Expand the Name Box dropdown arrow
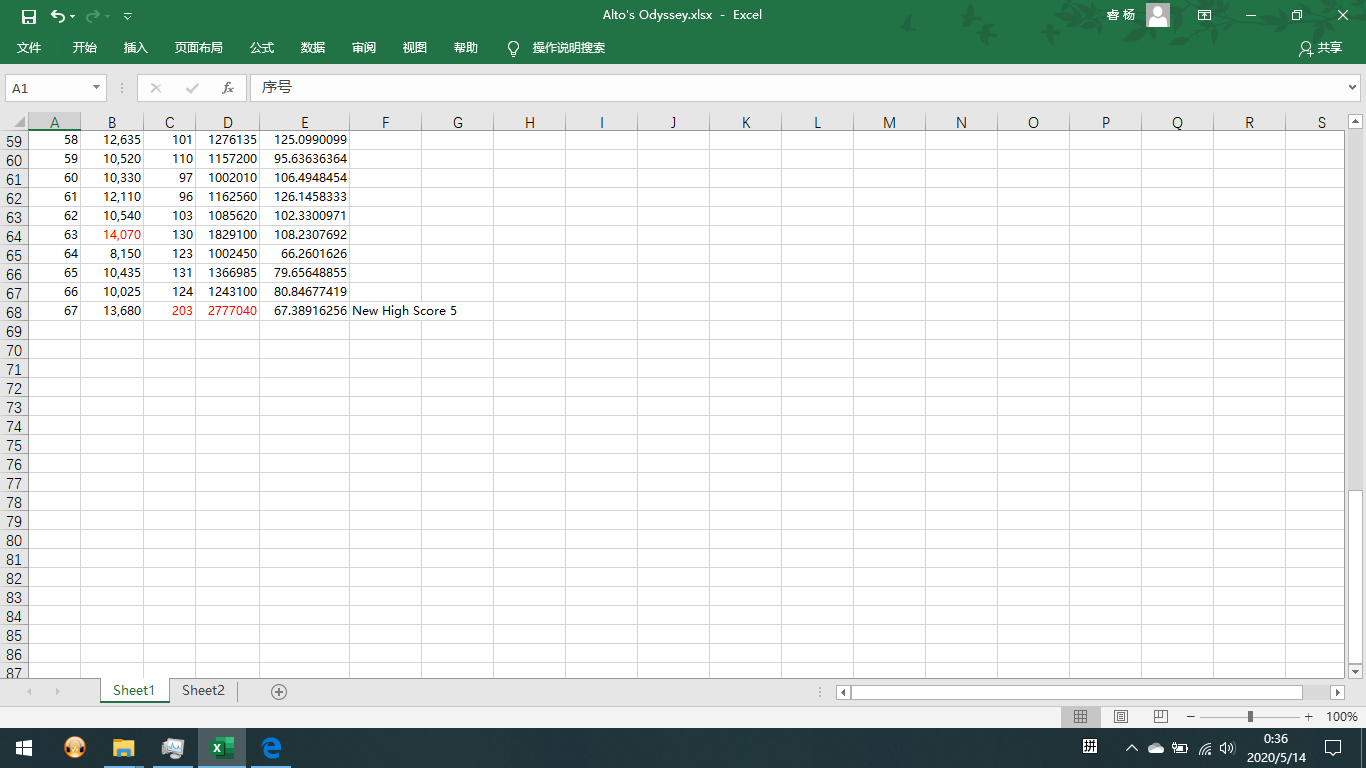 click(x=97, y=88)
